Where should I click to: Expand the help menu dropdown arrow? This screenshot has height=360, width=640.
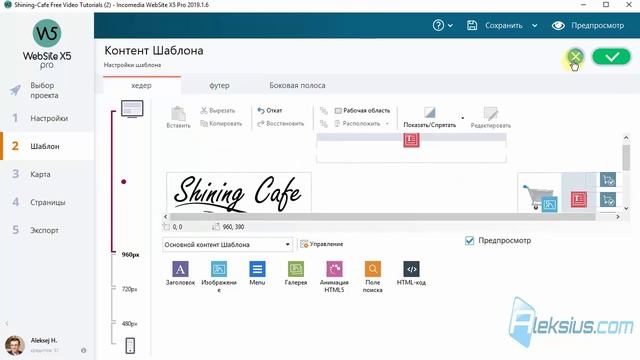pos(450,25)
